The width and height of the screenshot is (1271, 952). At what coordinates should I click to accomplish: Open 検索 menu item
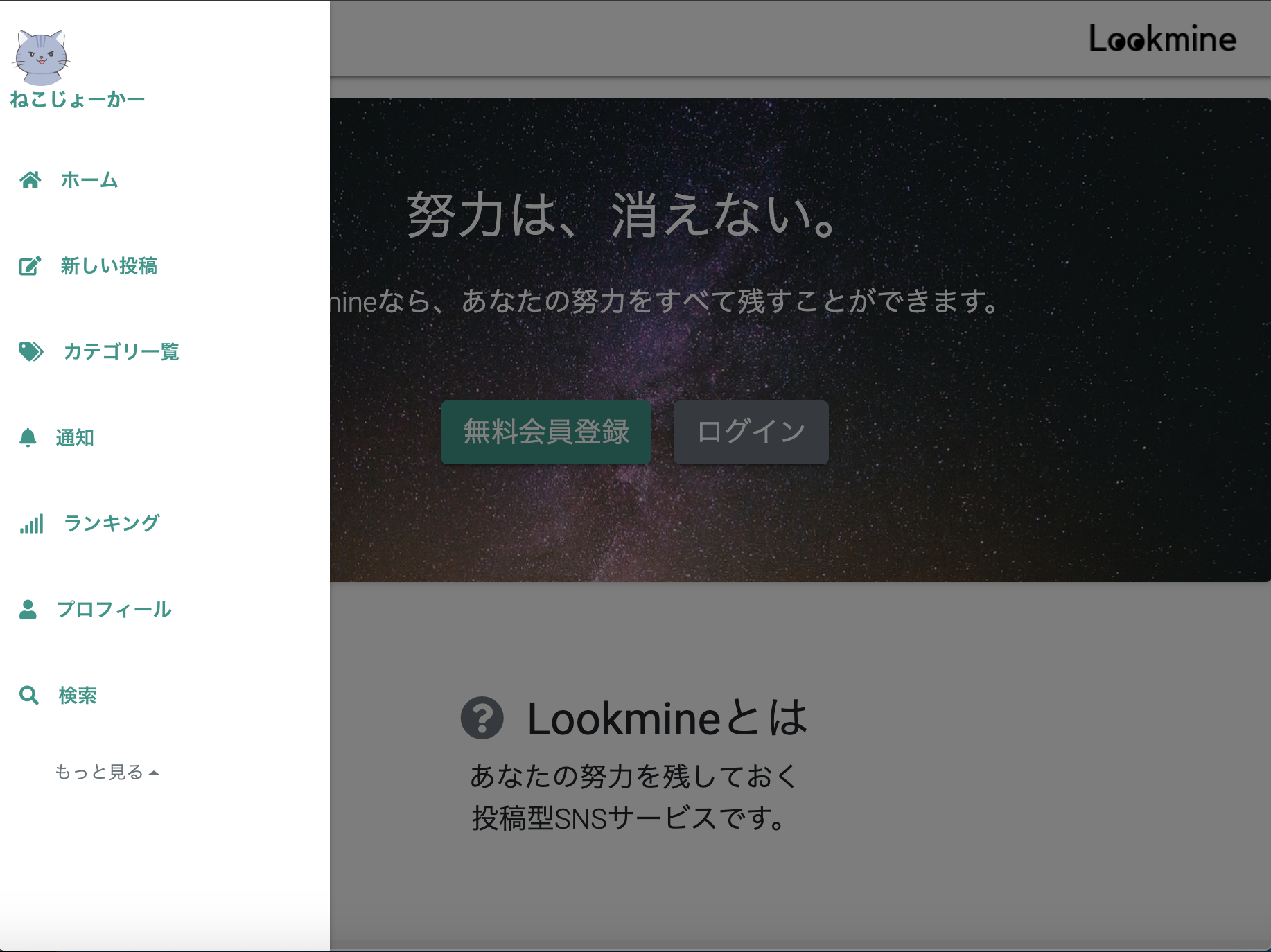pyautogui.click(x=78, y=696)
